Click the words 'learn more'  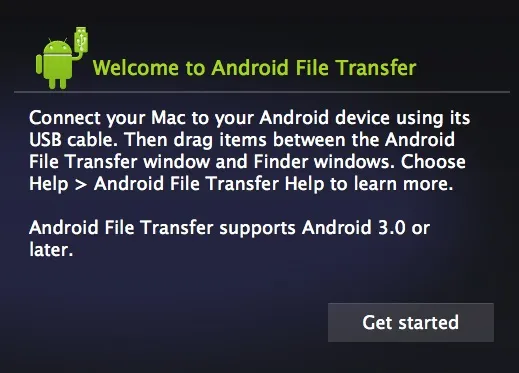(403, 184)
